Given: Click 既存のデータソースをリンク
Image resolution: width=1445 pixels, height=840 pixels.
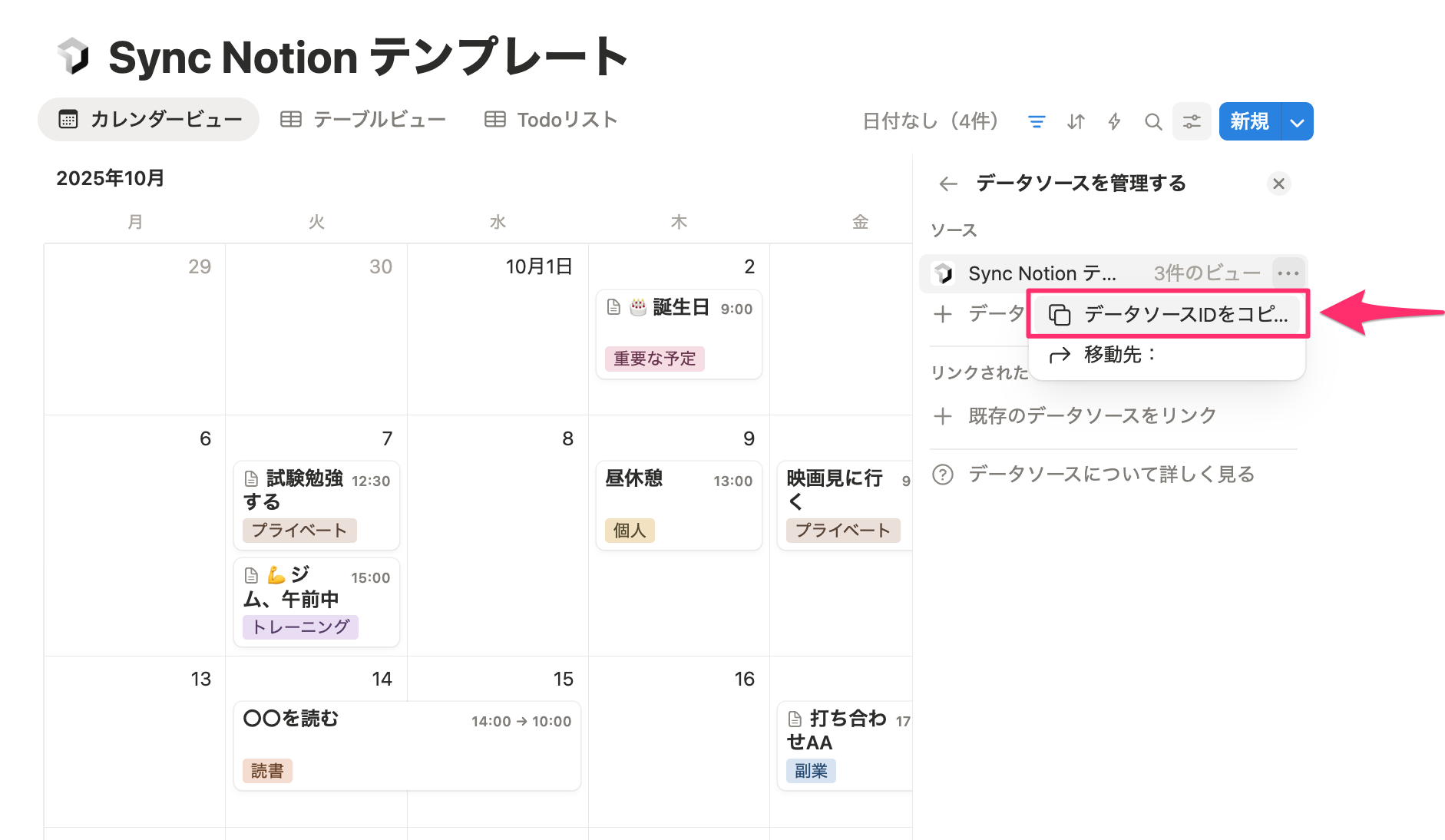Looking at the screenshot, I should (1092, 416).
